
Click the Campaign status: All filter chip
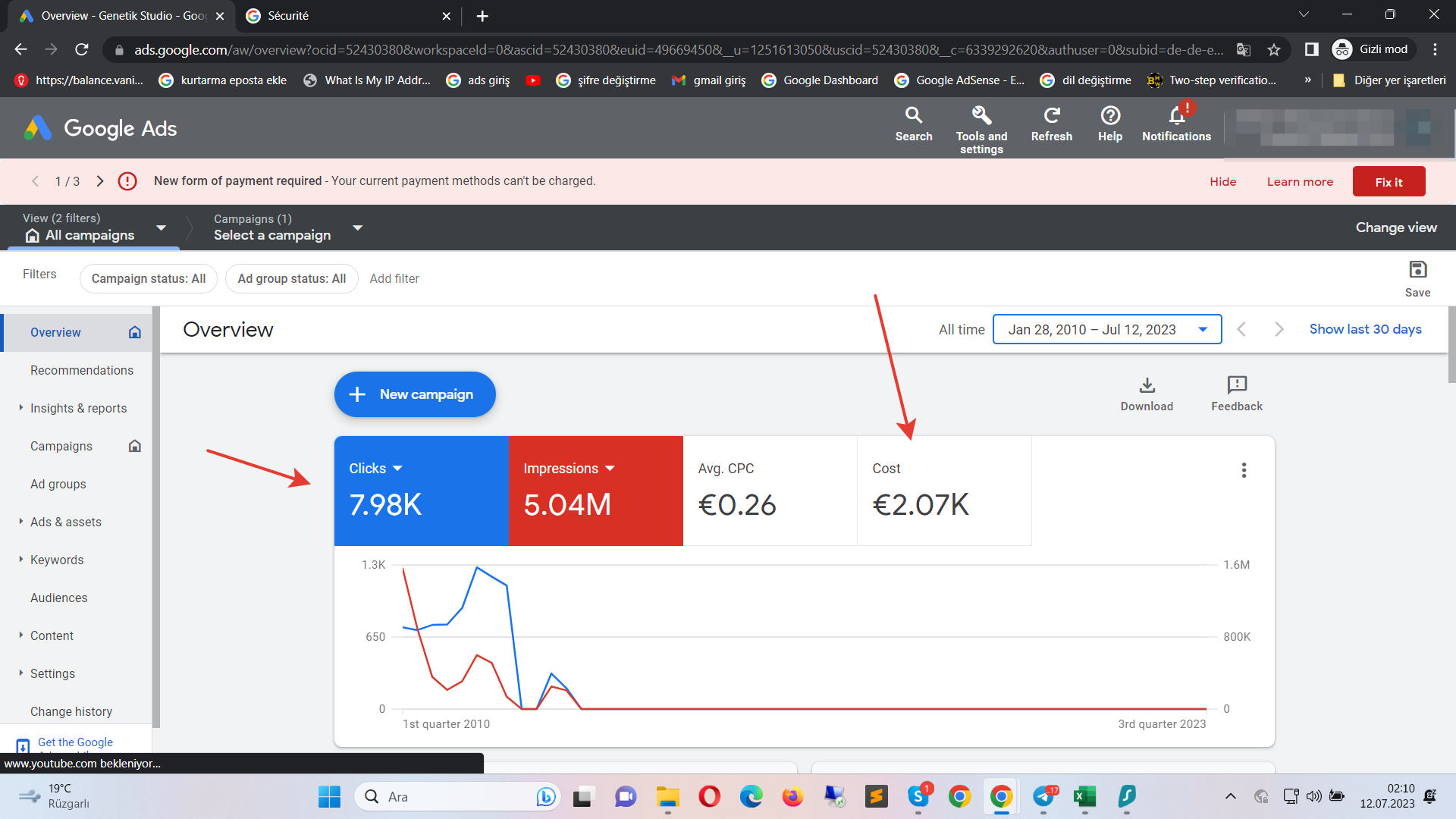click(x=149, y=278)
